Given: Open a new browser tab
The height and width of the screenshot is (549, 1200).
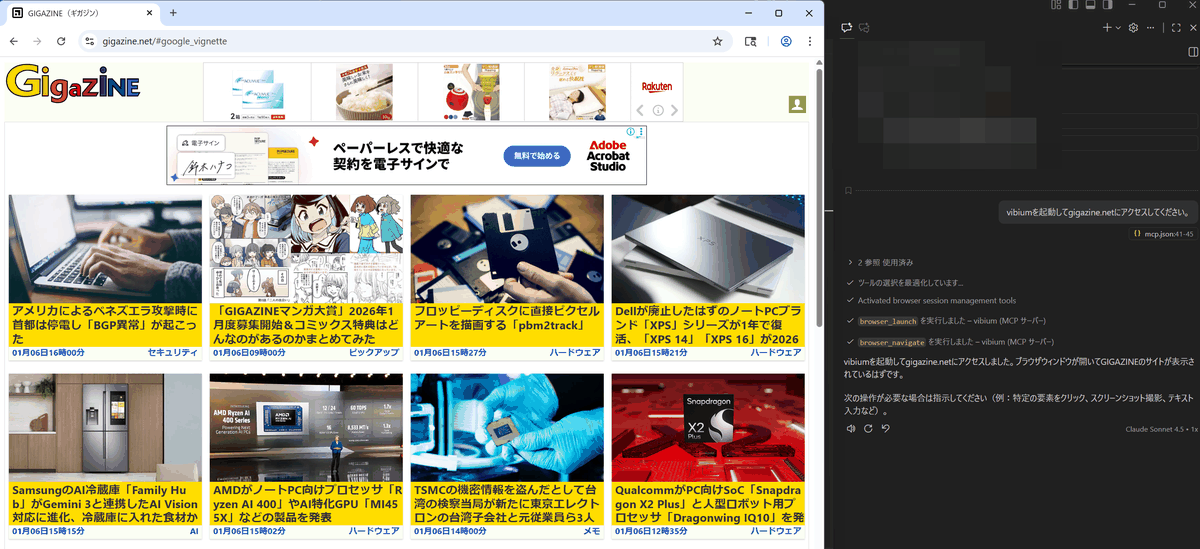Looking at the screenshot, I should click(173, 13).
